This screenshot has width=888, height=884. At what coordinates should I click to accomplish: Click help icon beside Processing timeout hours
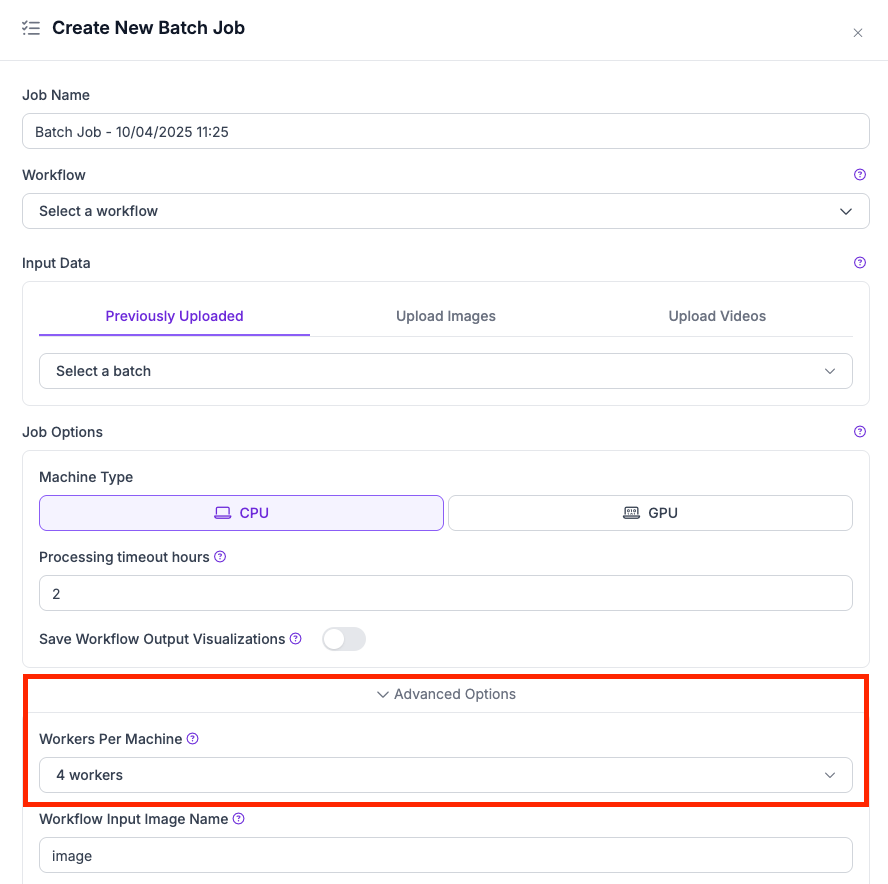220,557
